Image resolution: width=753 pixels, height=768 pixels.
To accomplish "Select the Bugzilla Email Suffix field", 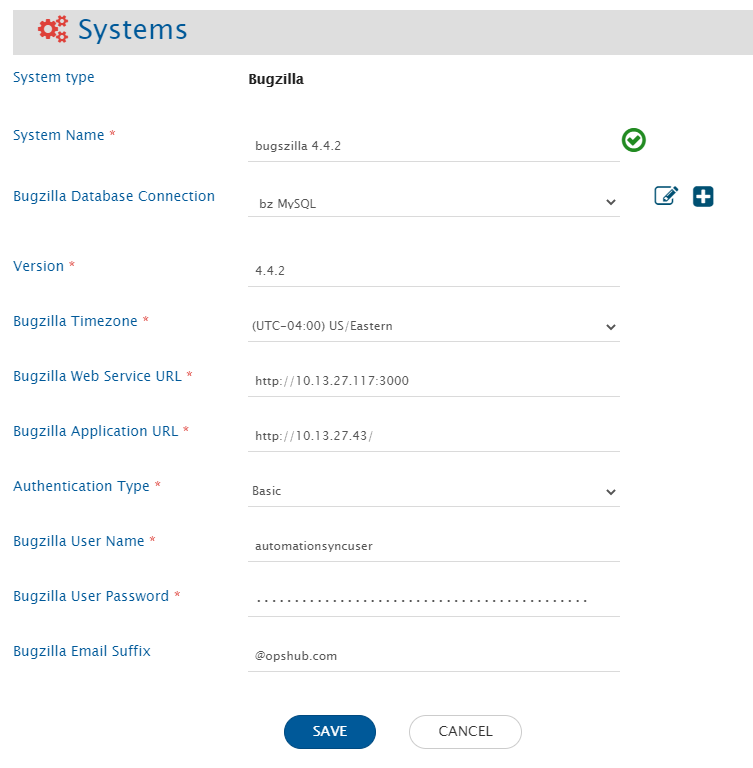I will click(433, 656).
